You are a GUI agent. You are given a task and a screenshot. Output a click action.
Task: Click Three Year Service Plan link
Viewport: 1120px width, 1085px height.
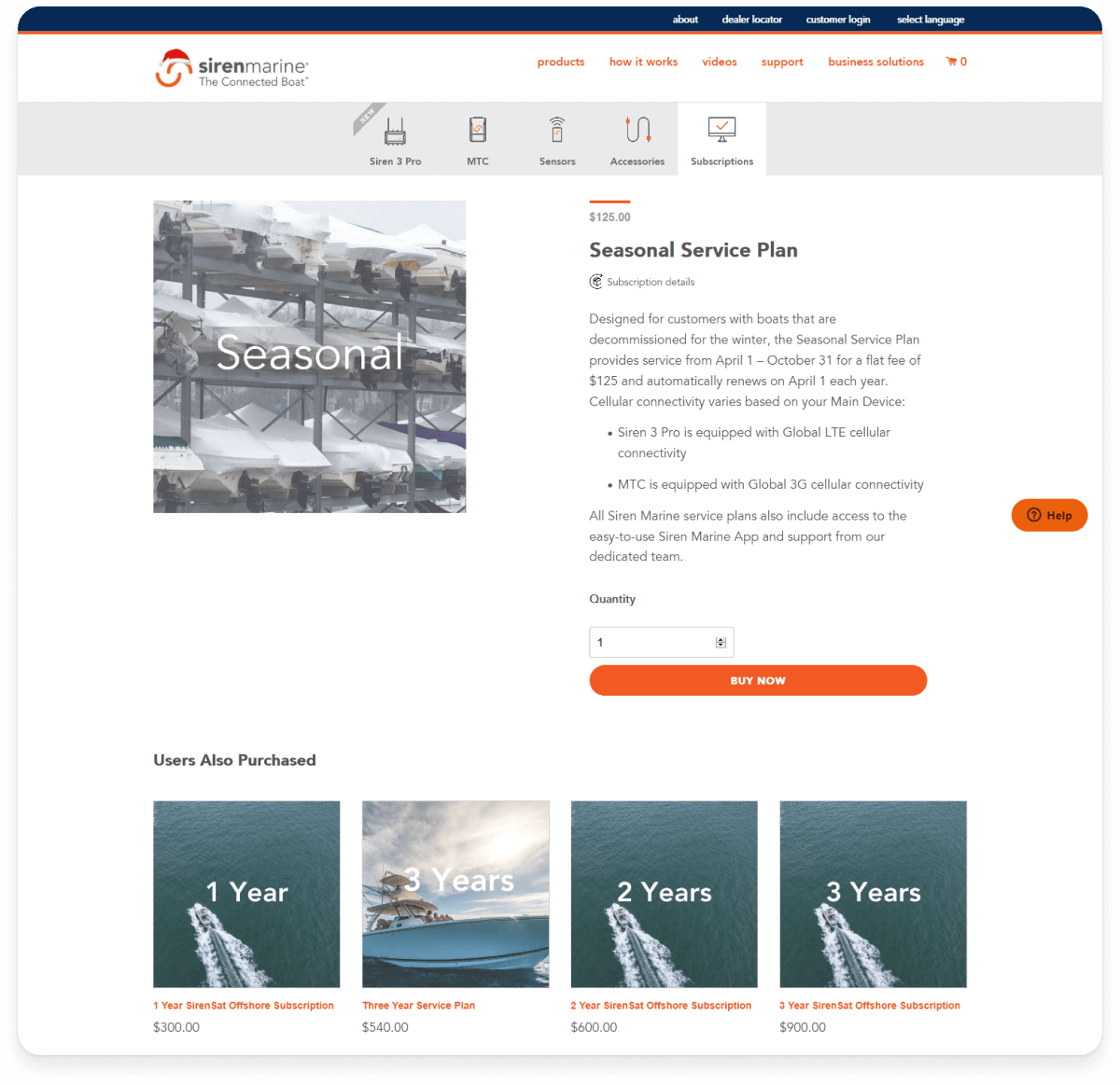coord(419,1006)
